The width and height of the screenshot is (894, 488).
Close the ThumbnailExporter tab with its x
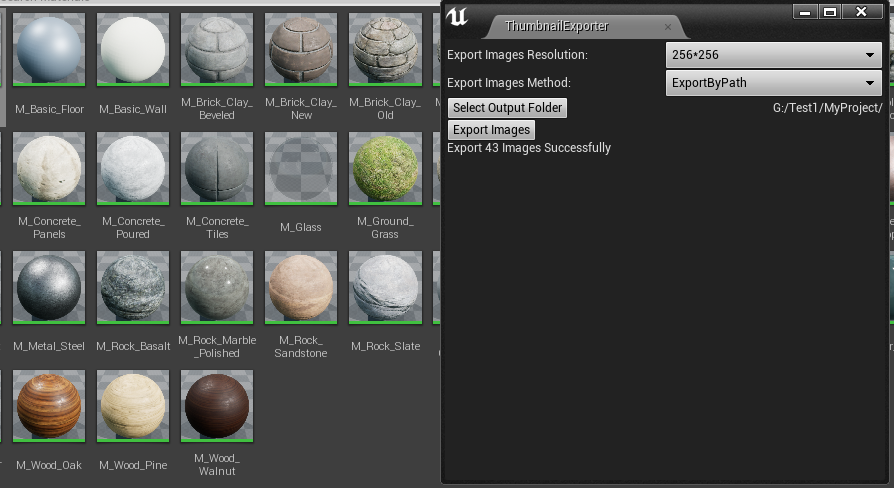(668, 27)
